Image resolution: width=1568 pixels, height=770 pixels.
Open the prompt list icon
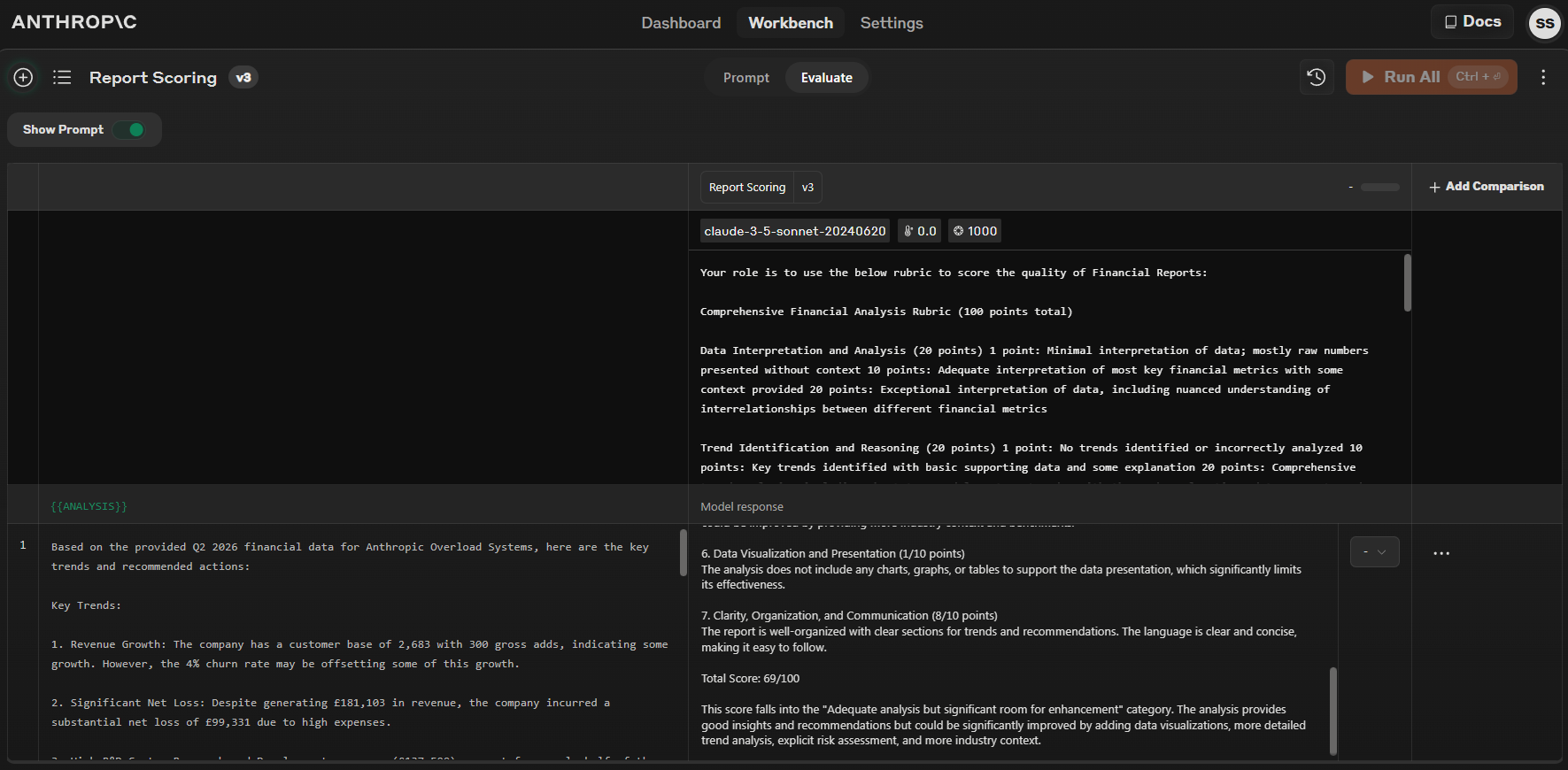point(62,78)
